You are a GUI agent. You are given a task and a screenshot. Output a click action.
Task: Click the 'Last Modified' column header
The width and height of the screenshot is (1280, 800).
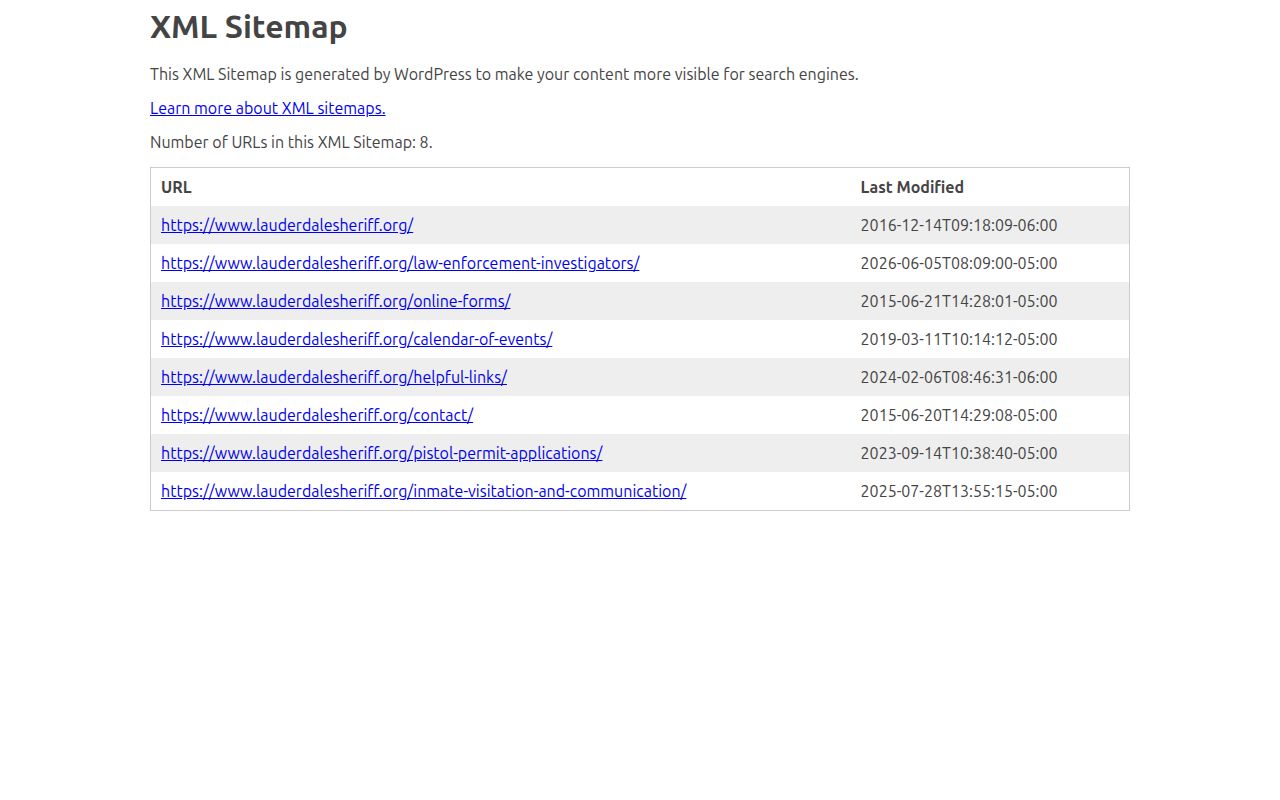coord(912,187)
